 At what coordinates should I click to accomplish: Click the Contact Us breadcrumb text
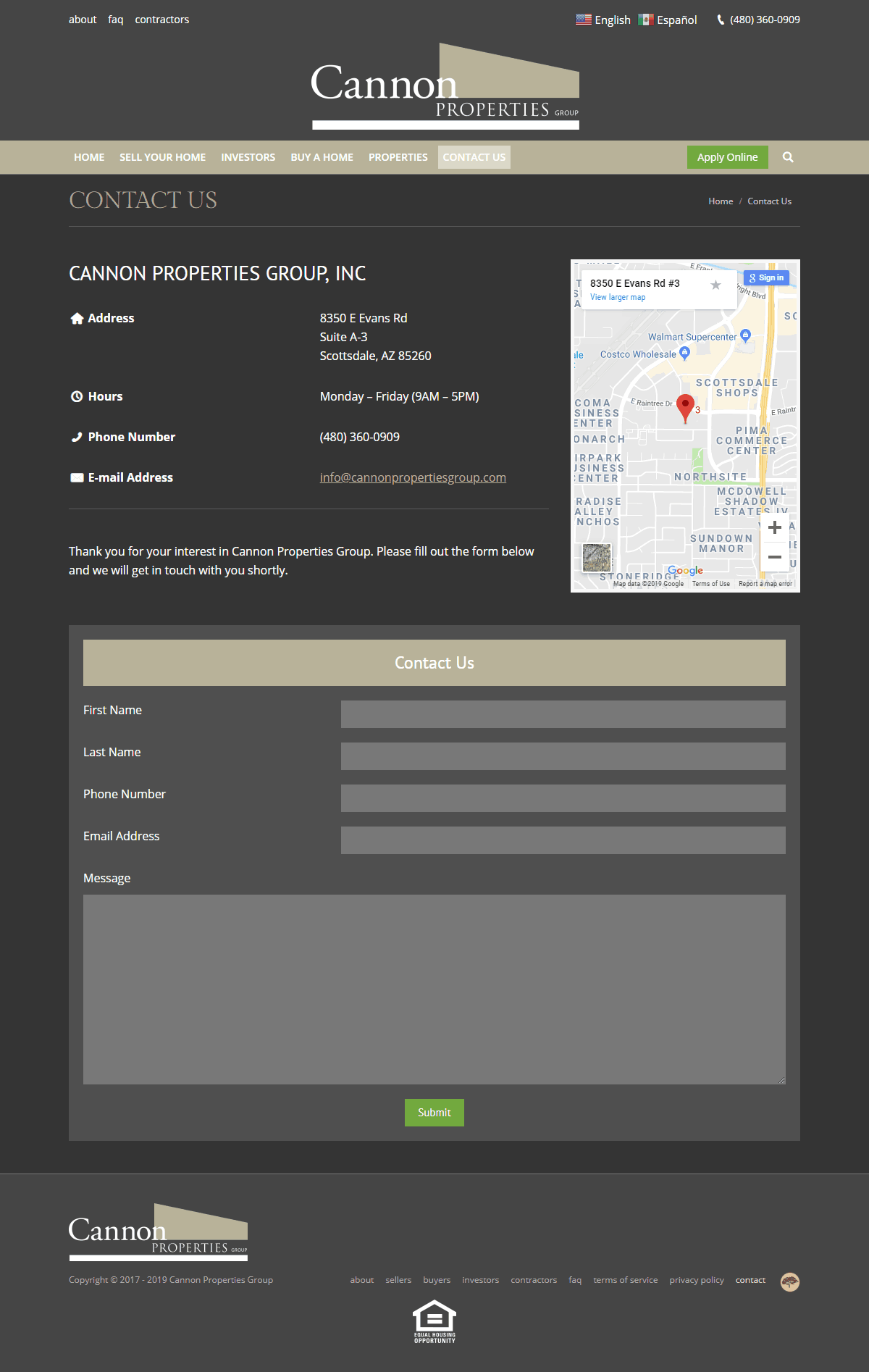tap(769, 201)
